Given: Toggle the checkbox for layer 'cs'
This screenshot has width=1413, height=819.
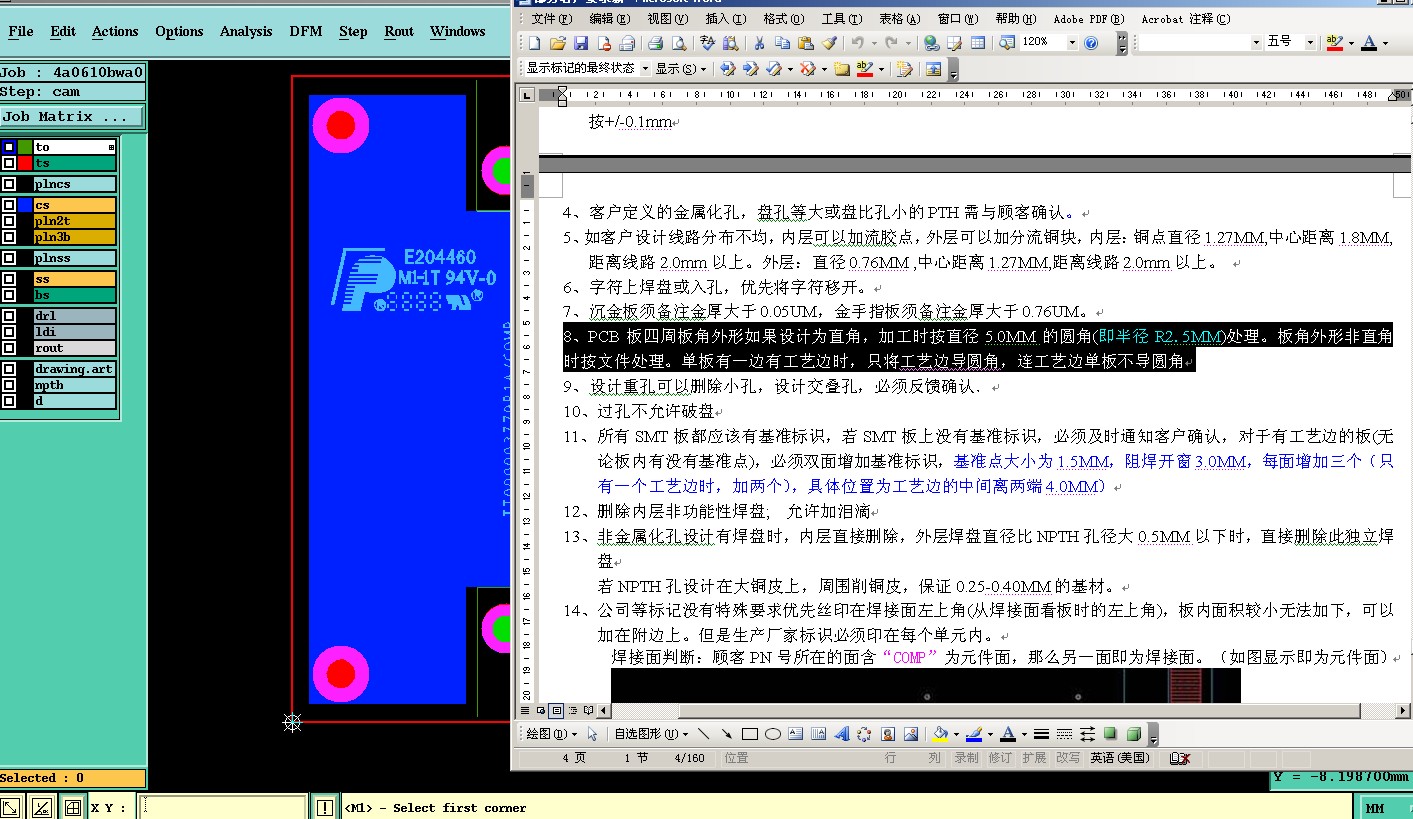Looking at the screenshot, I should point(8,205).
